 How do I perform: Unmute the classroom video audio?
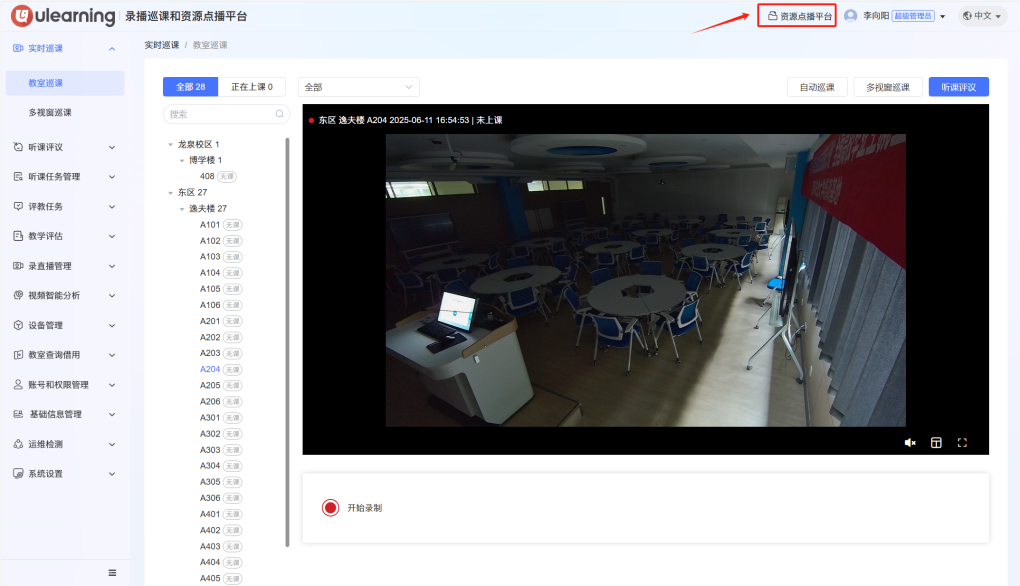tap(910, 442)
